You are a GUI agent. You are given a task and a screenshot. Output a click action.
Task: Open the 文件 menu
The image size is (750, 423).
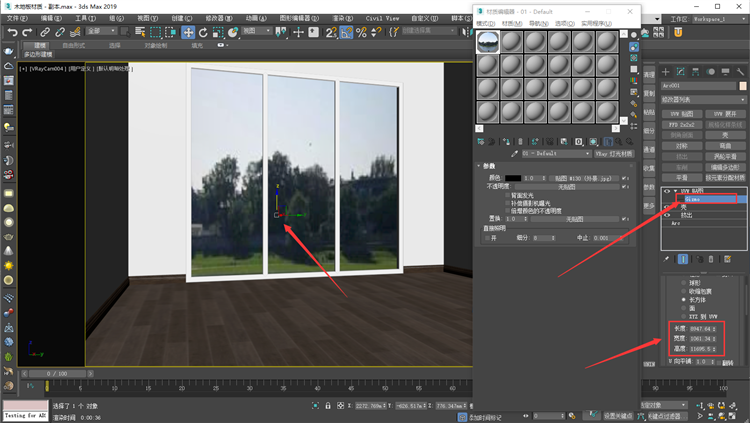click(x=17, y=18)
